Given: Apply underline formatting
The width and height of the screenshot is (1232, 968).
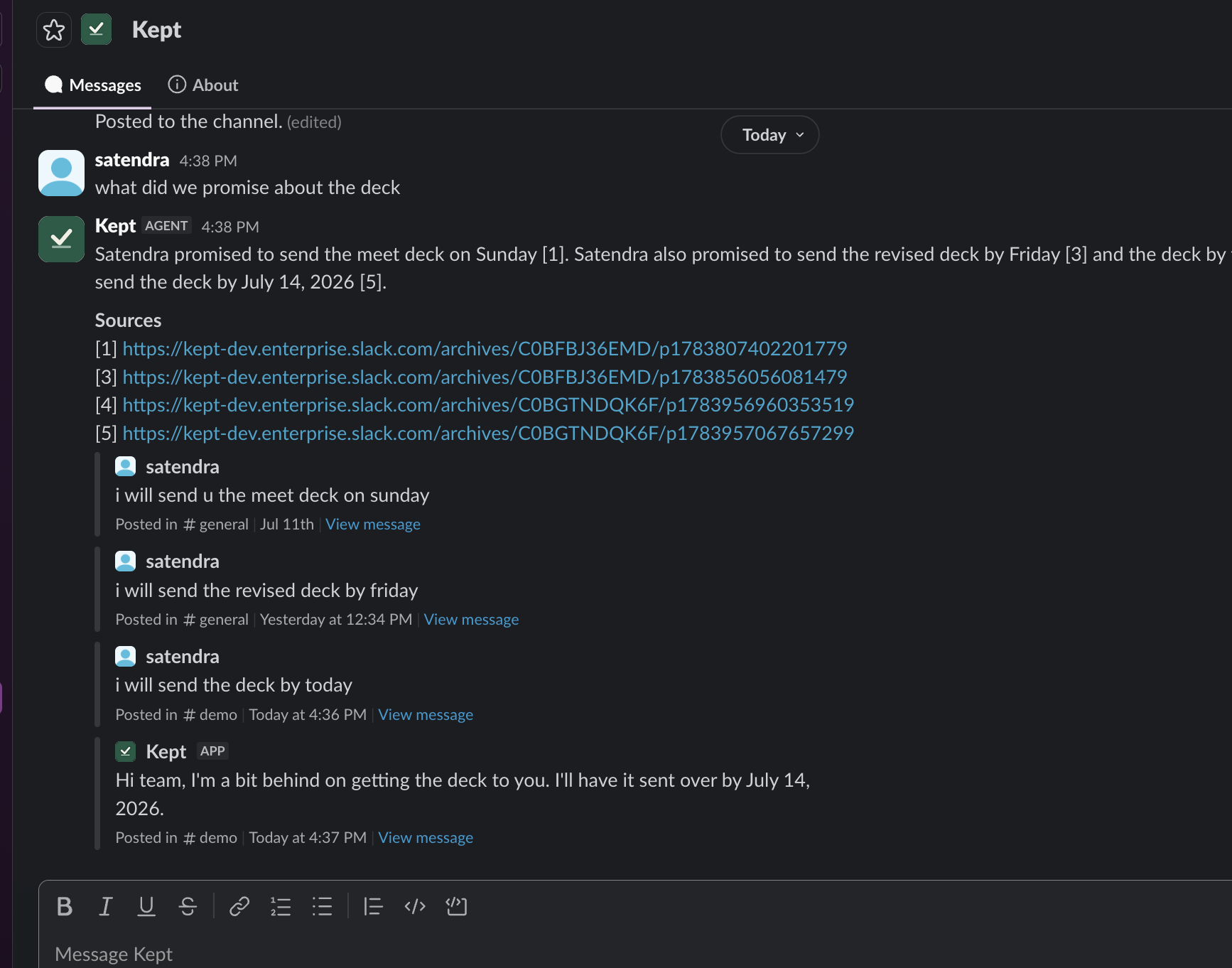Looking at the screenshot, I should [x=146, y=906].
